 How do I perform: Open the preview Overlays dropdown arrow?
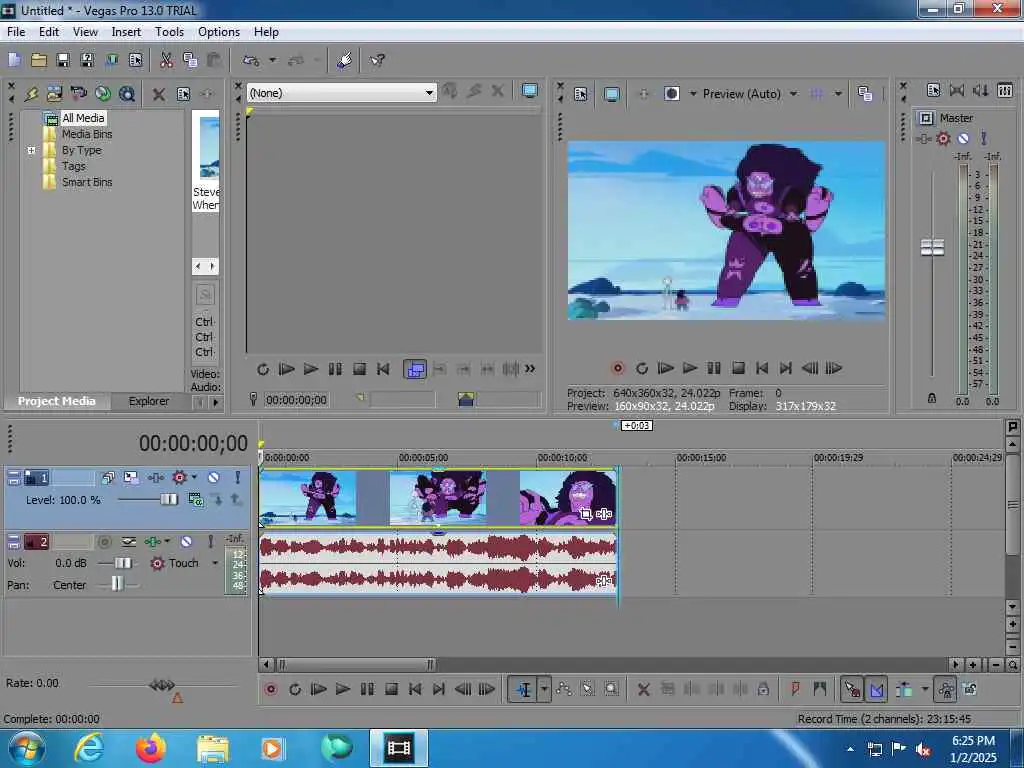[x=838, y=94]
